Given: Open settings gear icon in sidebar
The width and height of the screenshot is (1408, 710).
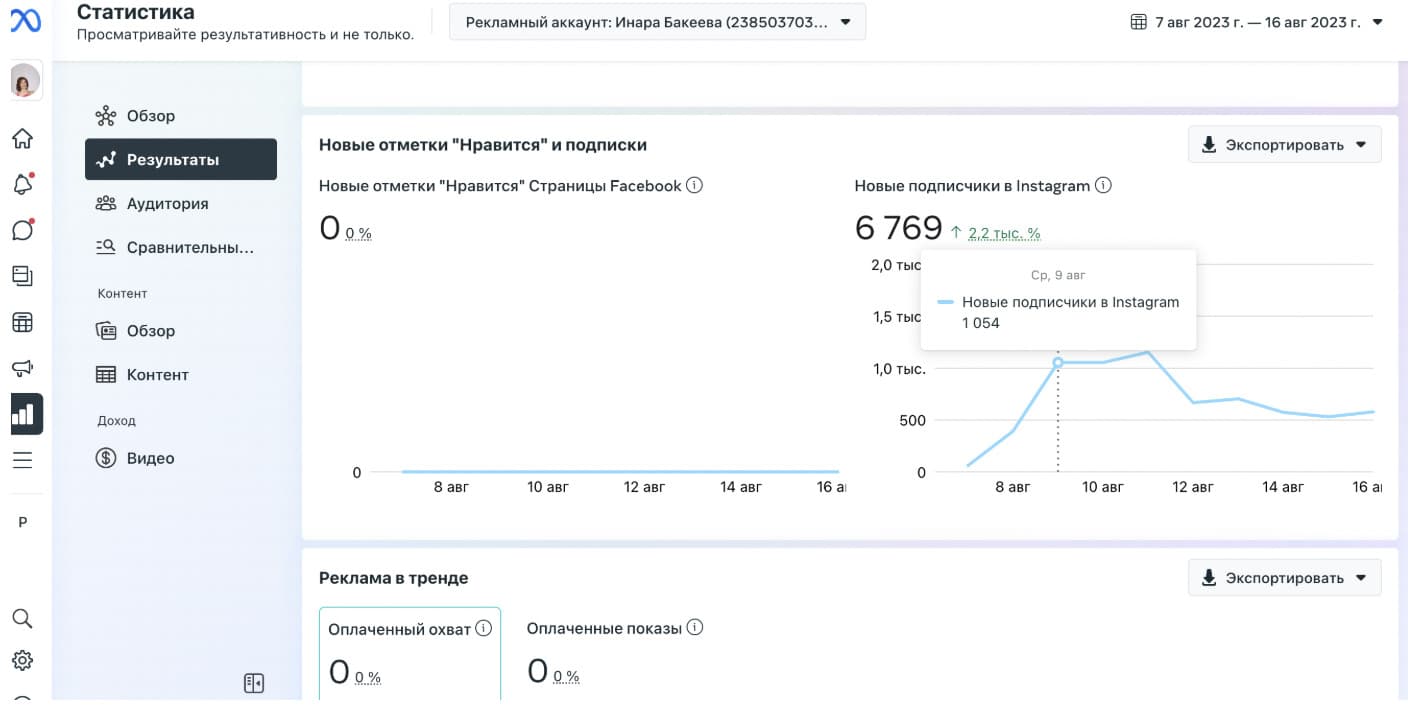Looking at the screenshot, I should pyautogui.click(x=22, y=661).
